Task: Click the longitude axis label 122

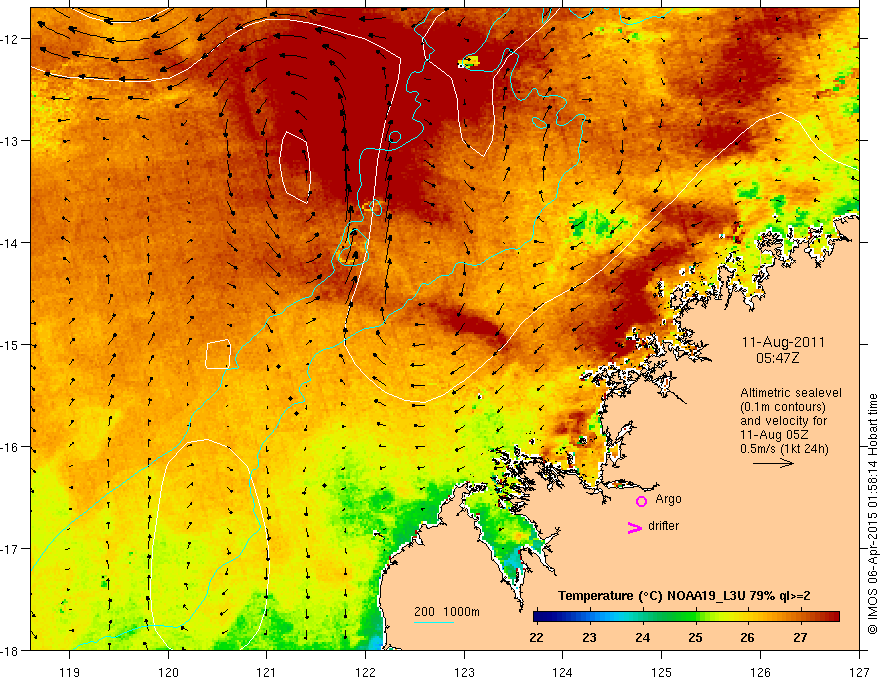Action: coord(365,672)
